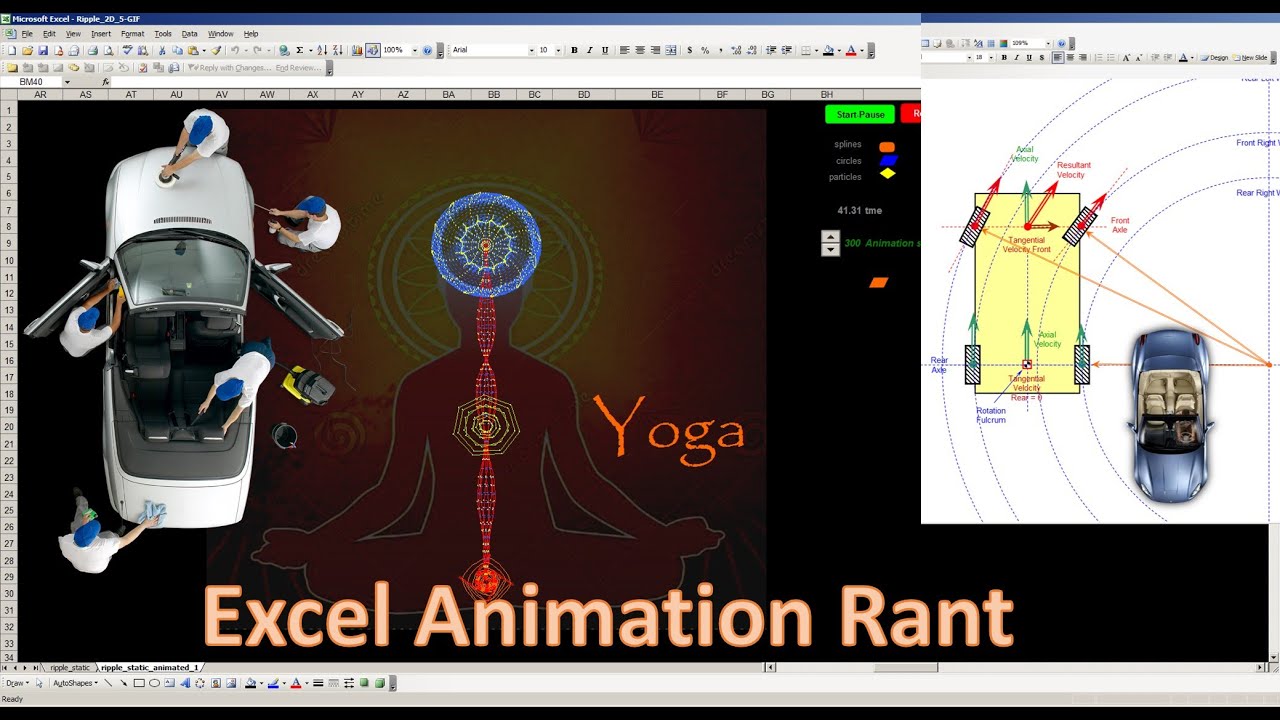Toggle Align Left in Excel toolbar

coord(625,50)
